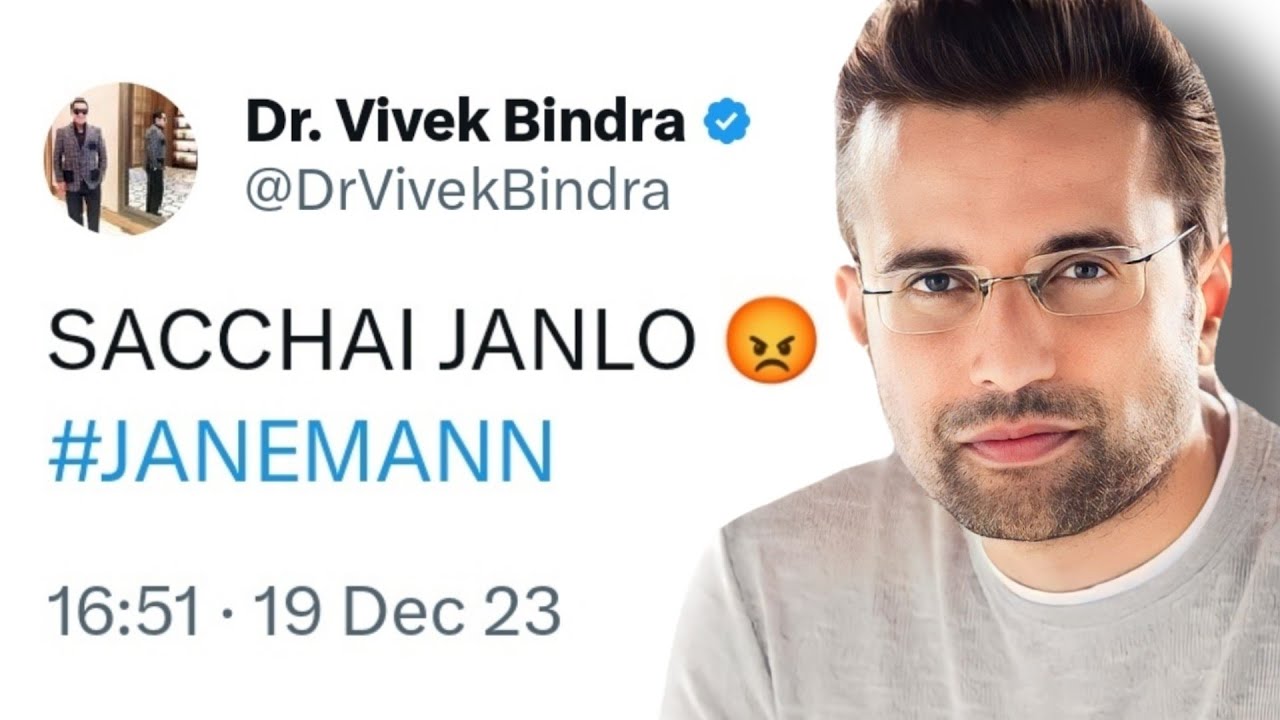Open the #JANEMANN hashtag

click(300, 451)
